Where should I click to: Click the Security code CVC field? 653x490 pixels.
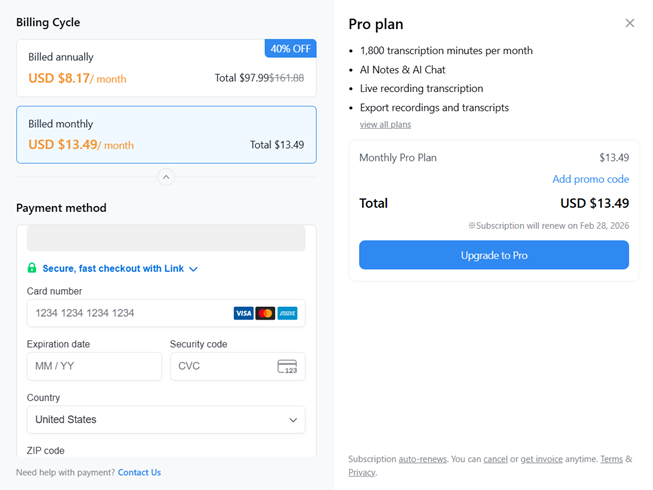tap(222, 366)
